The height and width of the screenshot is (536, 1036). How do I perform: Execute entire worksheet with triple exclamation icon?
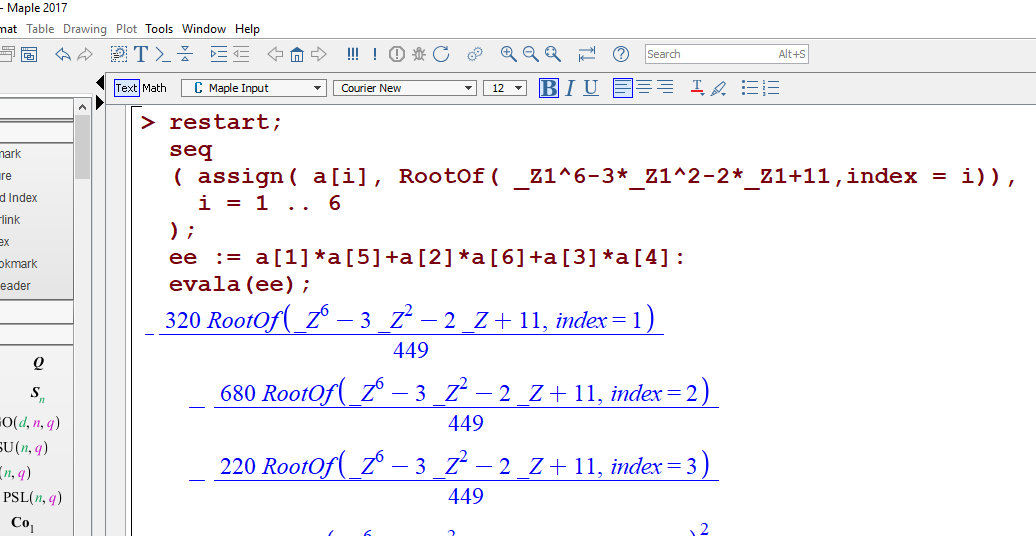click(x=353, y=54)
